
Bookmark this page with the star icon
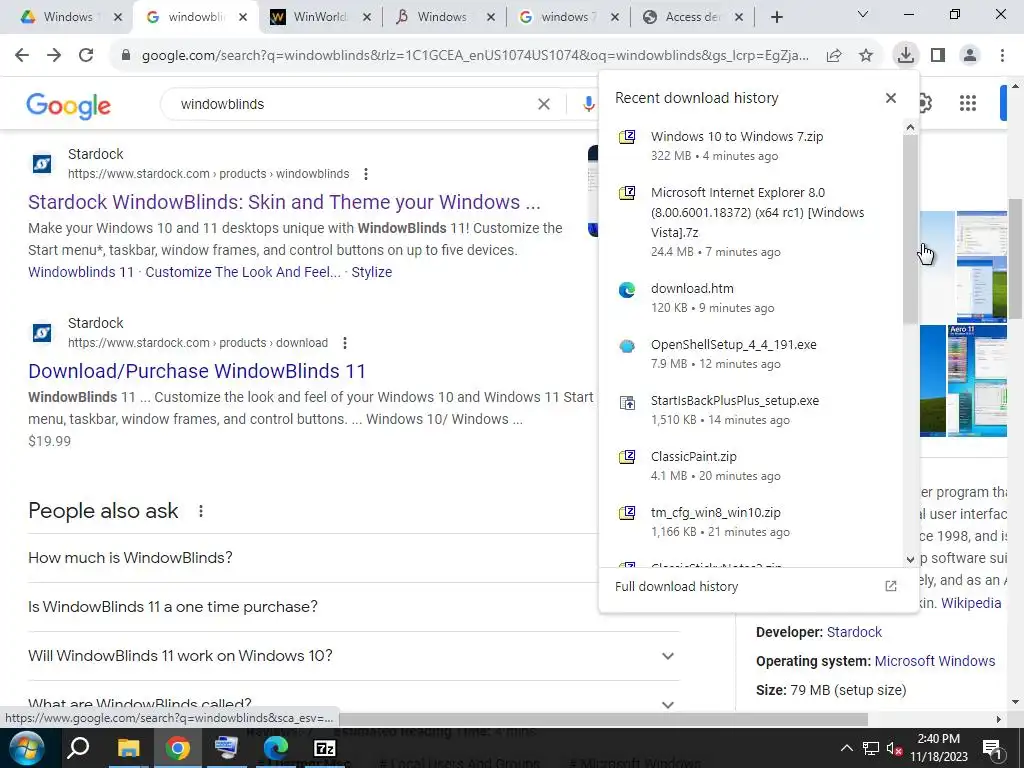click(866, 56)
